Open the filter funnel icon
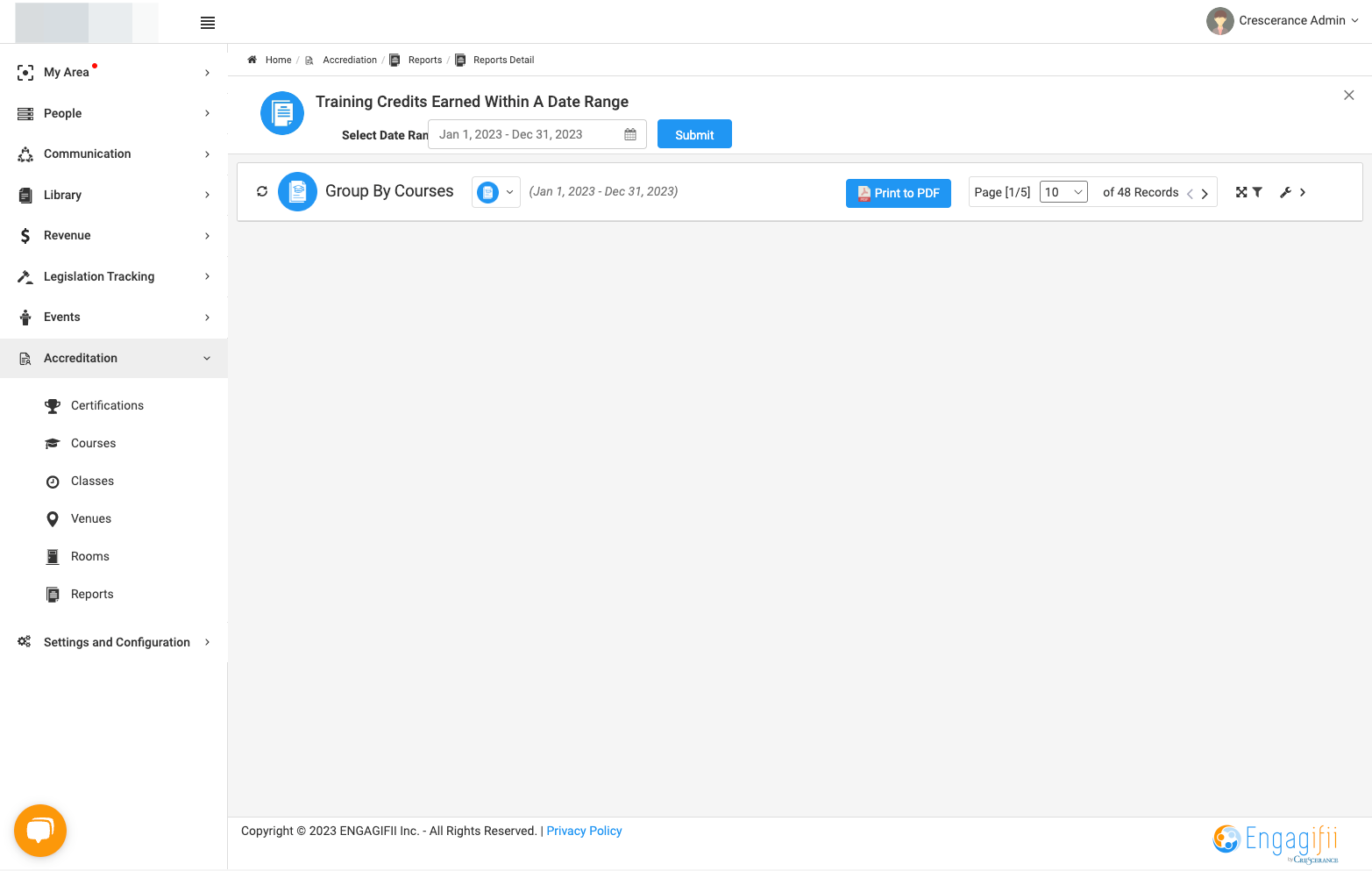Screen dimensions: 1372x871 pos(1257,192)
